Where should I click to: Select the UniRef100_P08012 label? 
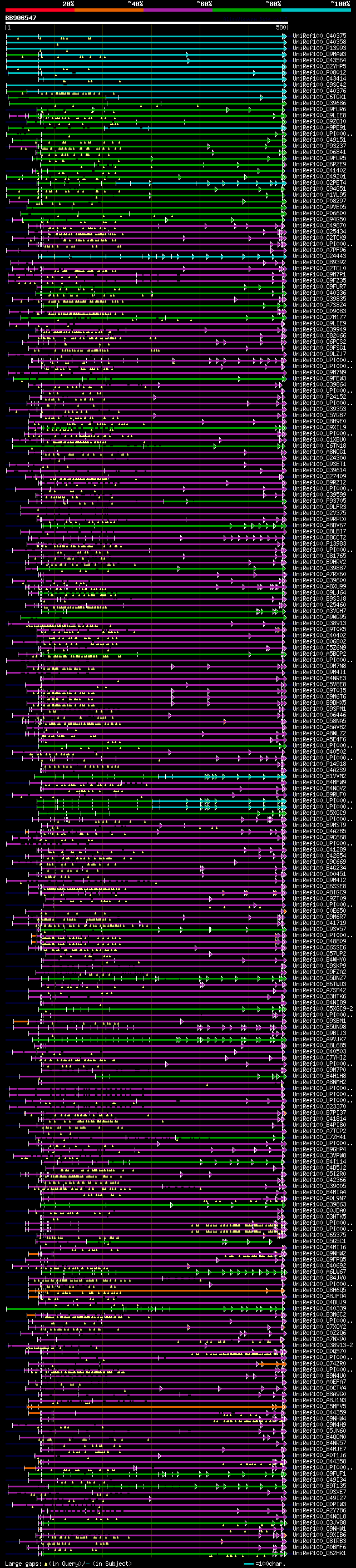point(319,72)
